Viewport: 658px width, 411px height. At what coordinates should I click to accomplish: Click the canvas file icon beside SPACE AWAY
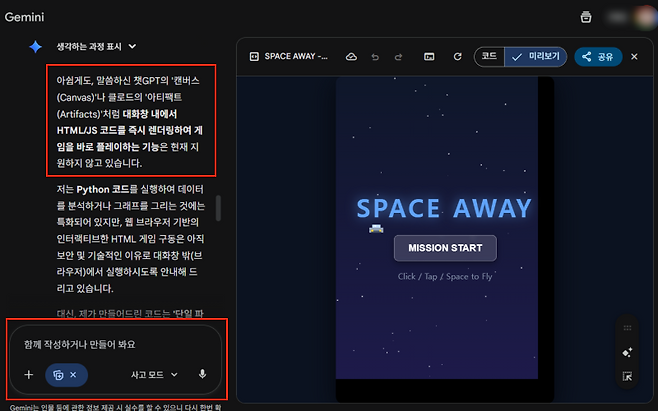tap(254, 57)
